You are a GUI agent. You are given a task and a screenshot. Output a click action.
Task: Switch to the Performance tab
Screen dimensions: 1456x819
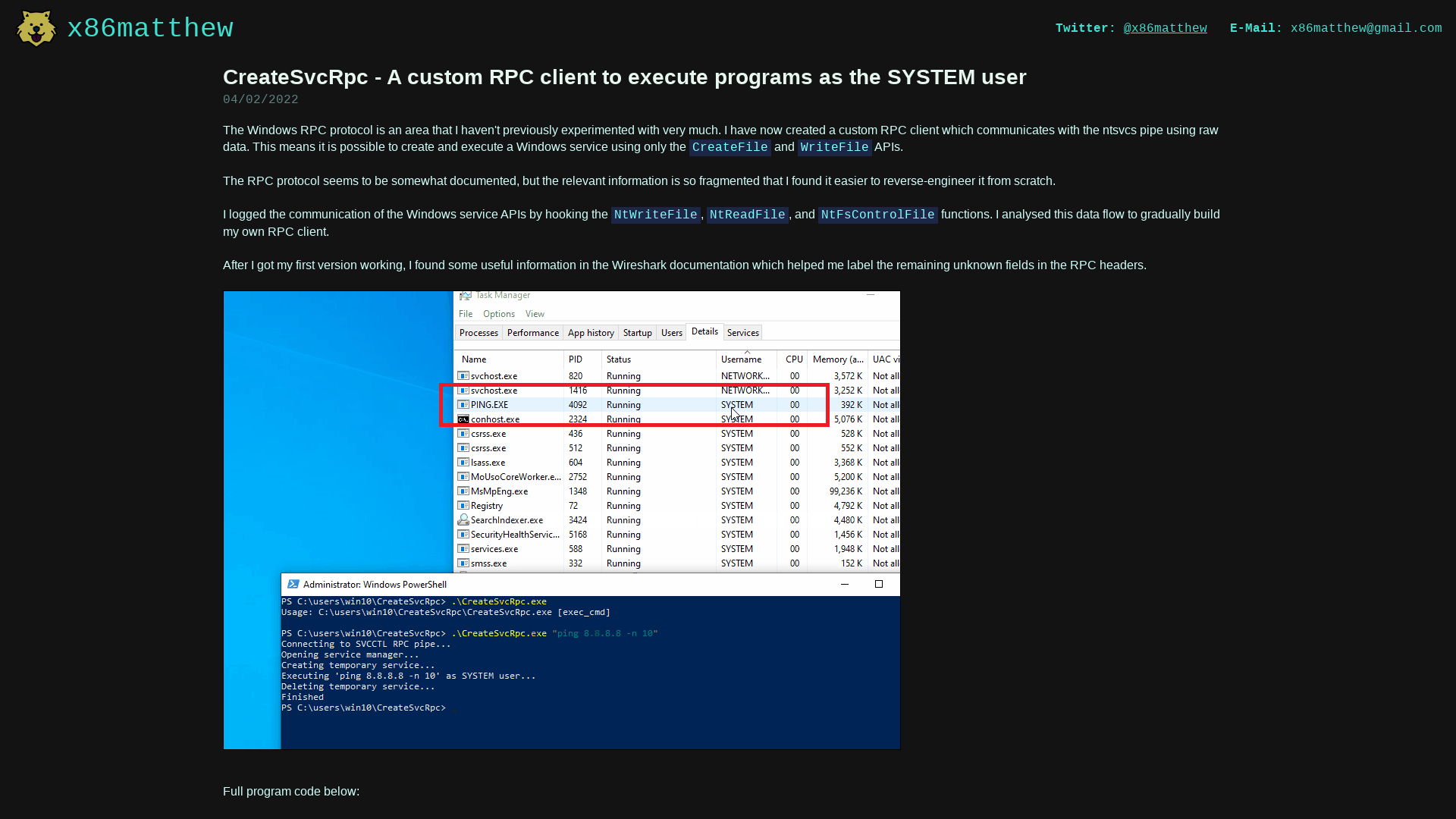(532, 333)
